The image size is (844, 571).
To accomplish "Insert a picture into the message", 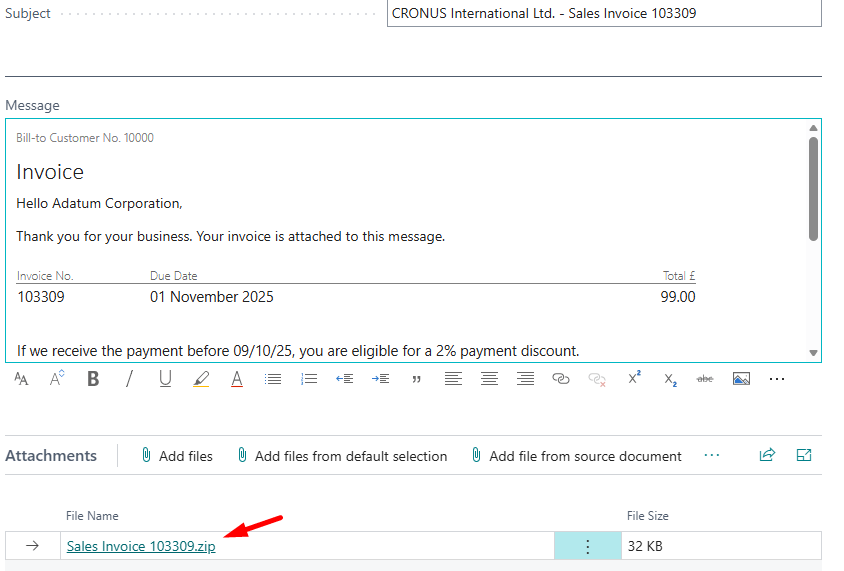I will coord(741,379).
